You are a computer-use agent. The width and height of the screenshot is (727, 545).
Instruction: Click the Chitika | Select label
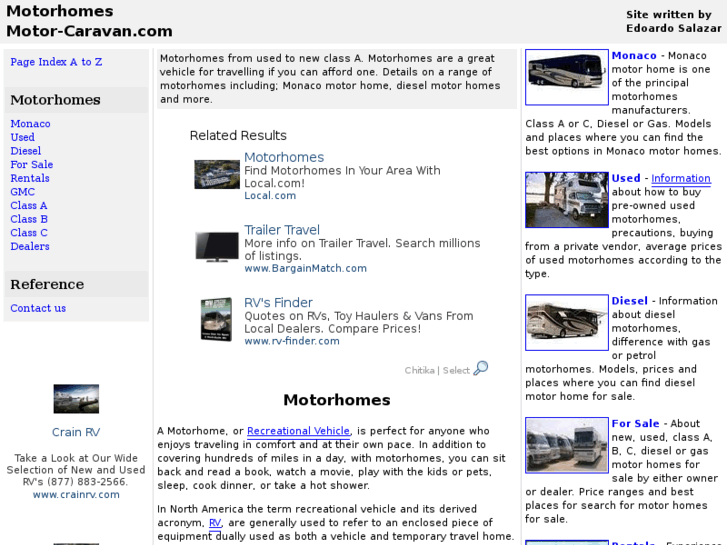(x=437, y=370)
